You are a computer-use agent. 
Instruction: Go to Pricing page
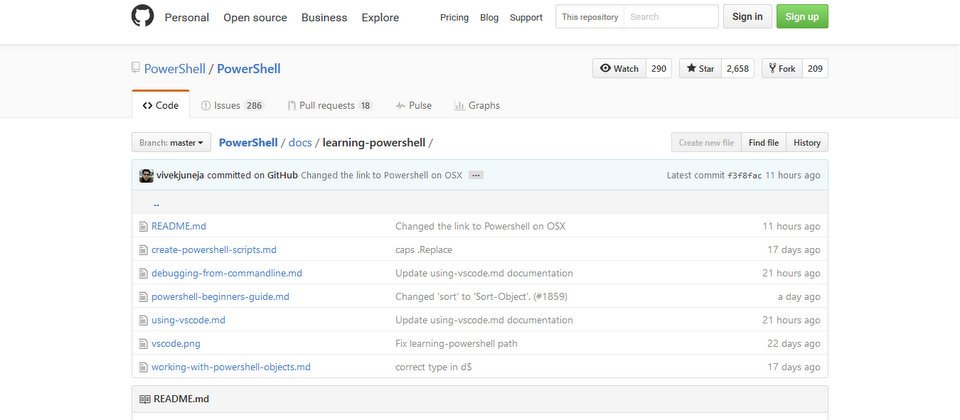tap(454, 18)
